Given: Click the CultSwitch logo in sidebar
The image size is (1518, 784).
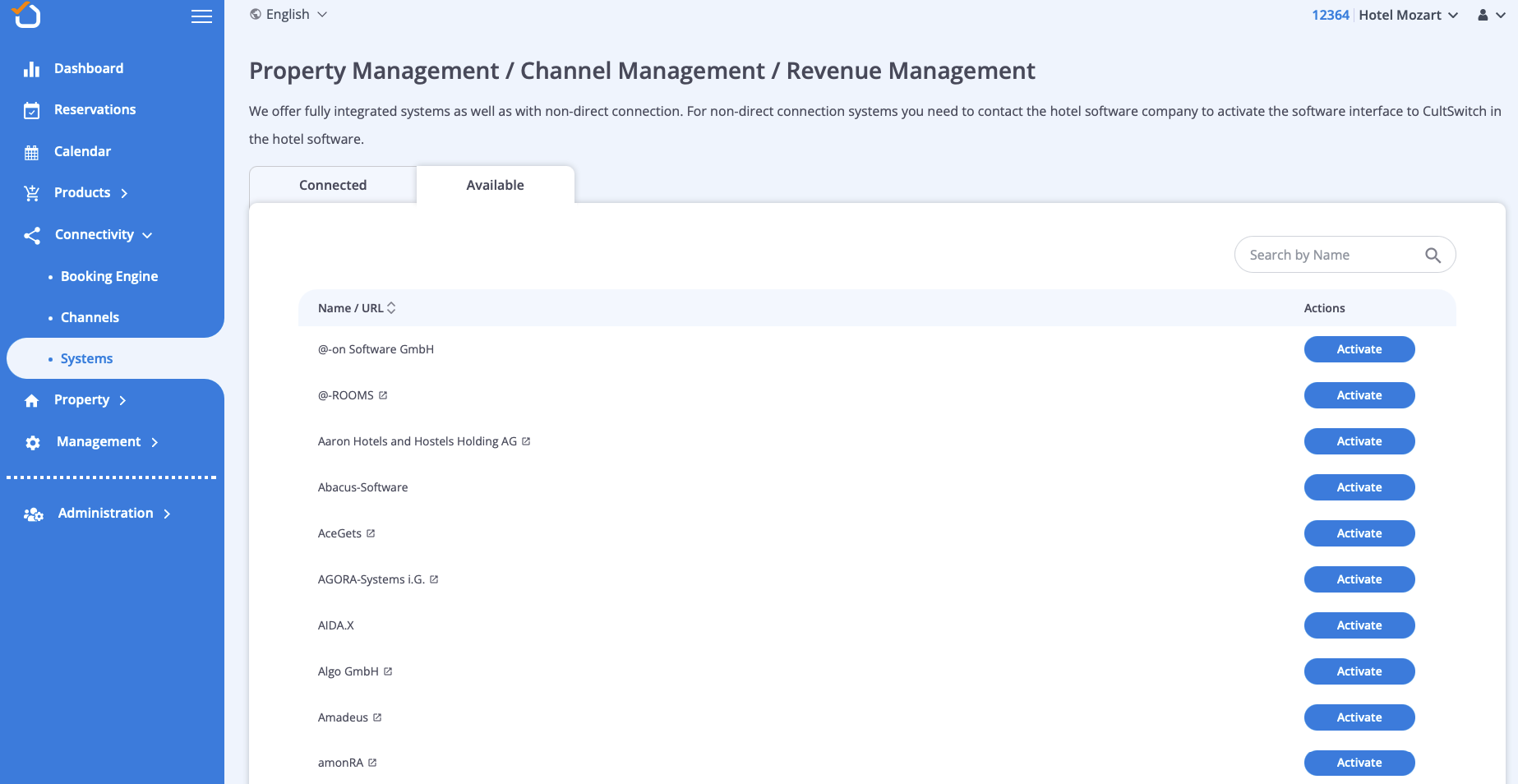Looking at the screenshot, I should (26, 15).
